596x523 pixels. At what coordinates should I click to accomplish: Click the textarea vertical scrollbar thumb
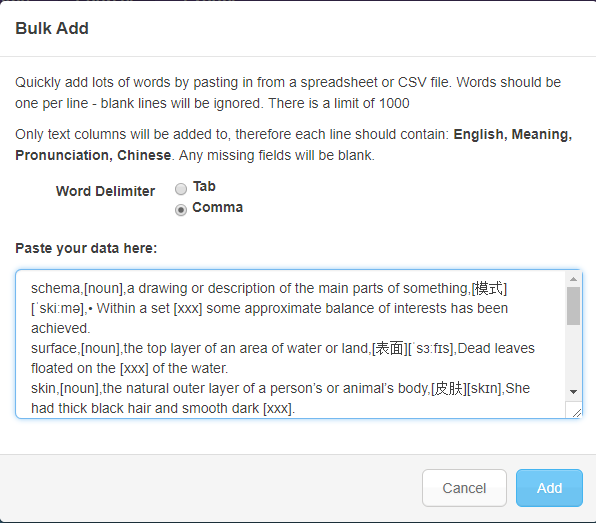(574, 306)
